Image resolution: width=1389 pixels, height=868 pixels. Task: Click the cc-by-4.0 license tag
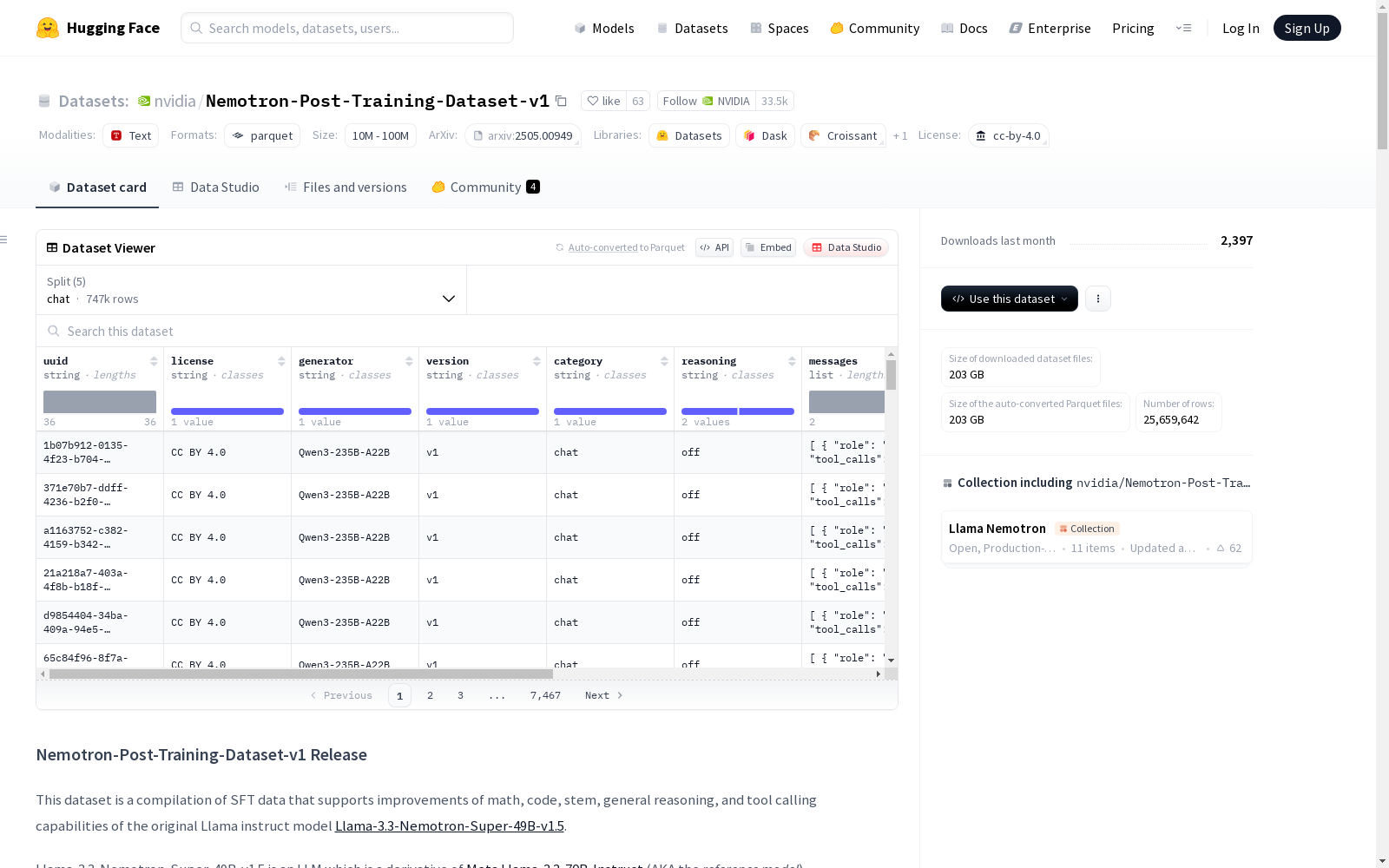click(1008, 135)
